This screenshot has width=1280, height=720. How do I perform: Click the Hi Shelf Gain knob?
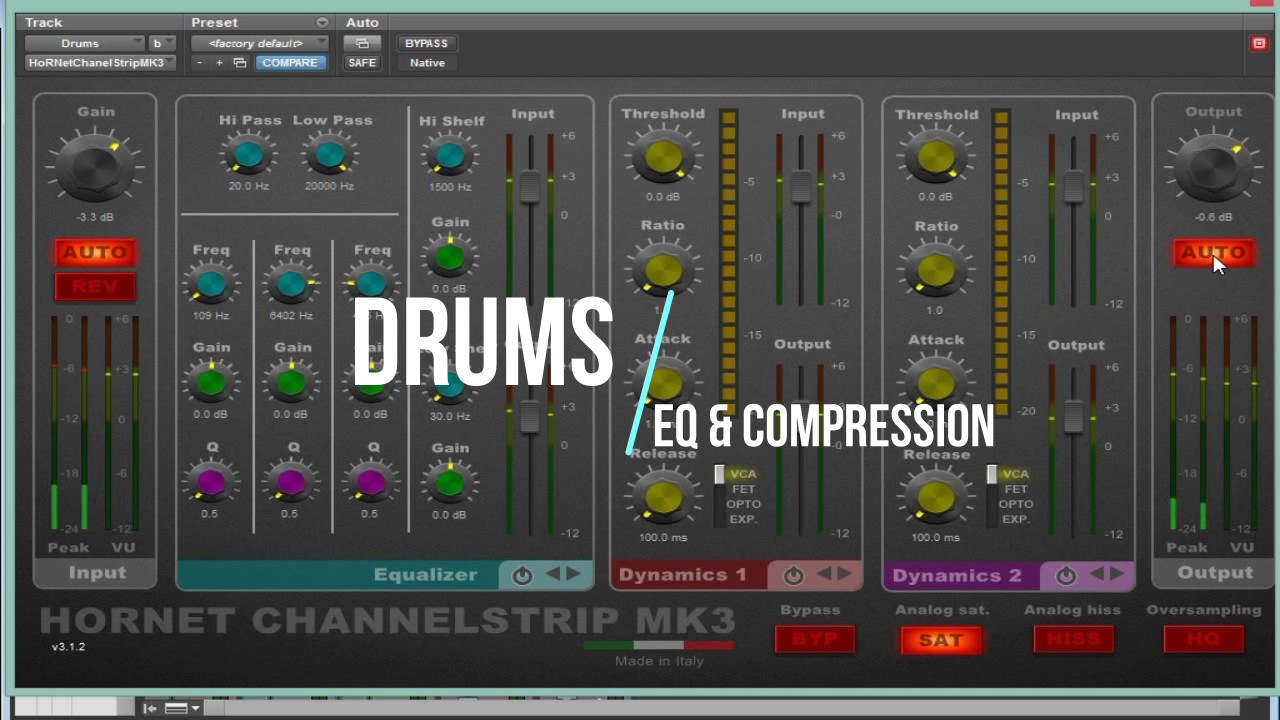(450, 257)
